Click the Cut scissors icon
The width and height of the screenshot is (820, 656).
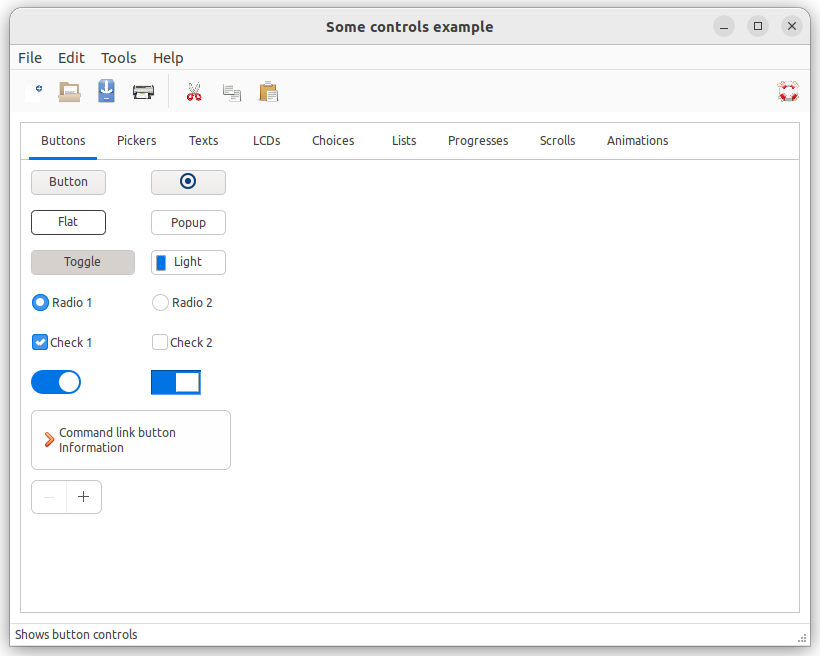click(x=194, y=92)
